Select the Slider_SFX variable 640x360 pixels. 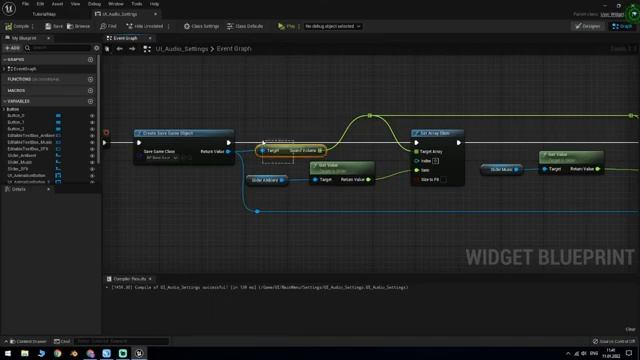[x=18, y=169]
